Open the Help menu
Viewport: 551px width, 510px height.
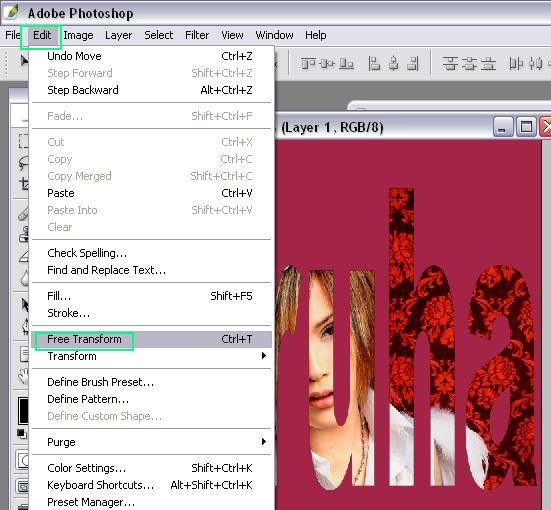pos(316,35)
